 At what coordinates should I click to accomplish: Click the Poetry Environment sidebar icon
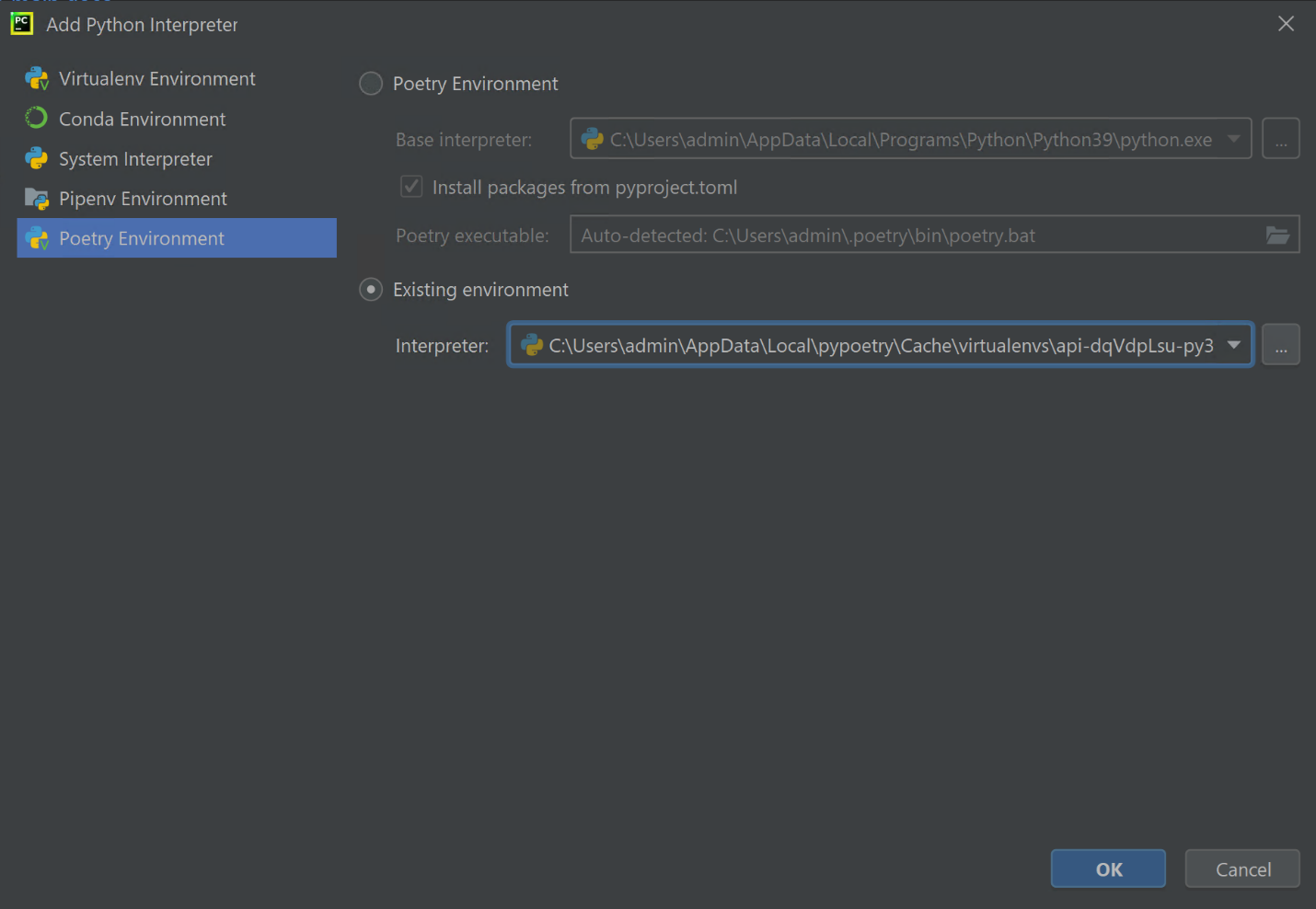coord(37,238)
